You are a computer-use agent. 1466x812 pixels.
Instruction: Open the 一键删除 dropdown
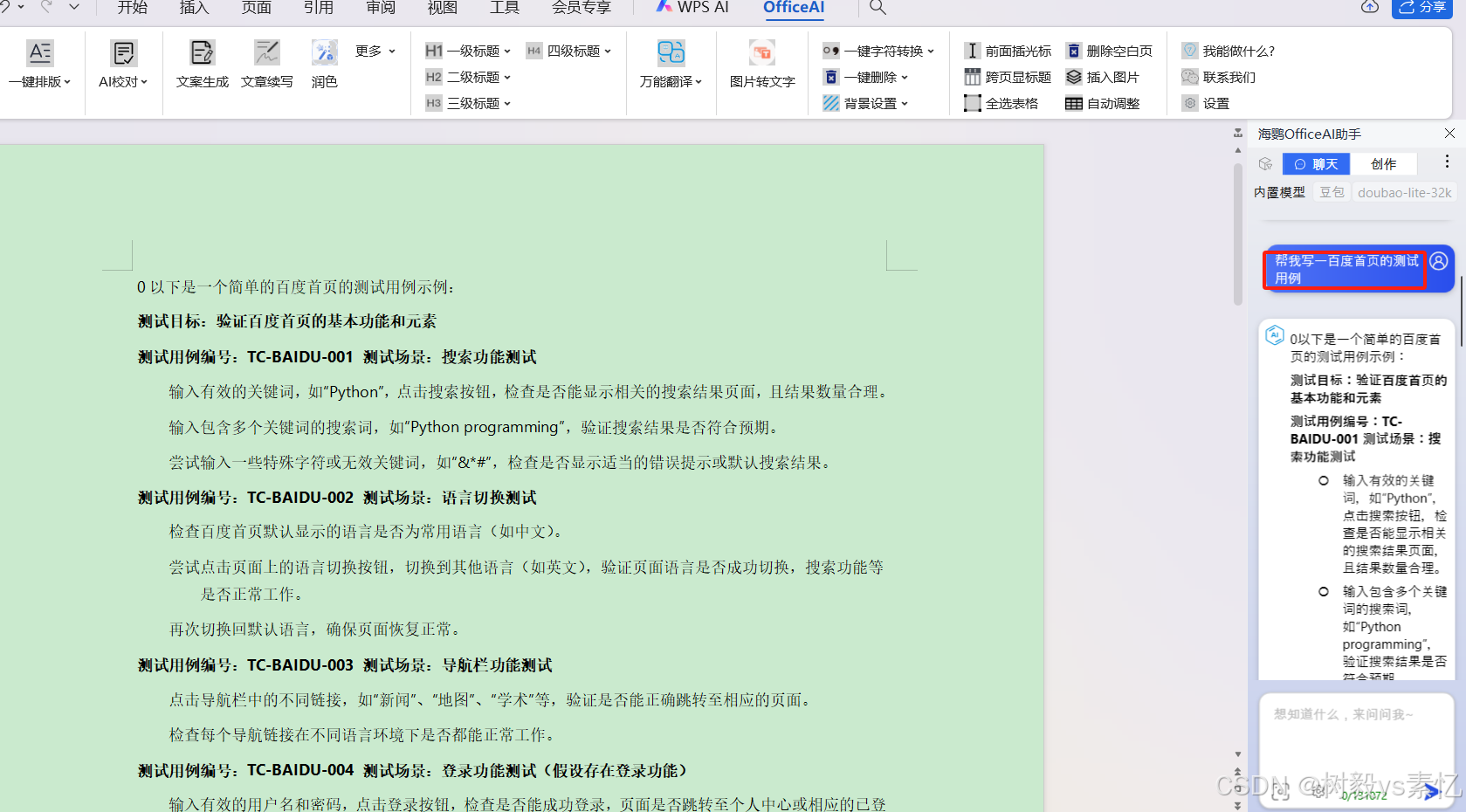click(865, 77)
